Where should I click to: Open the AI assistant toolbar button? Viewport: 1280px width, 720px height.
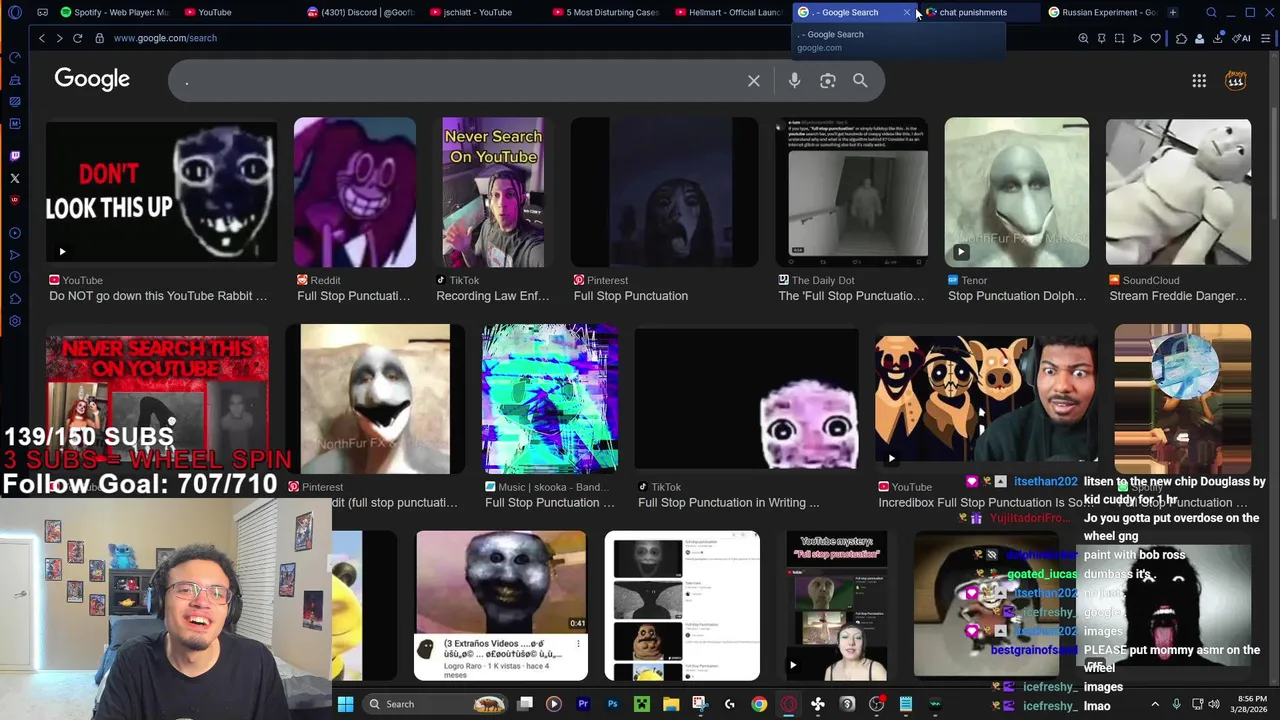[1241, 38]
